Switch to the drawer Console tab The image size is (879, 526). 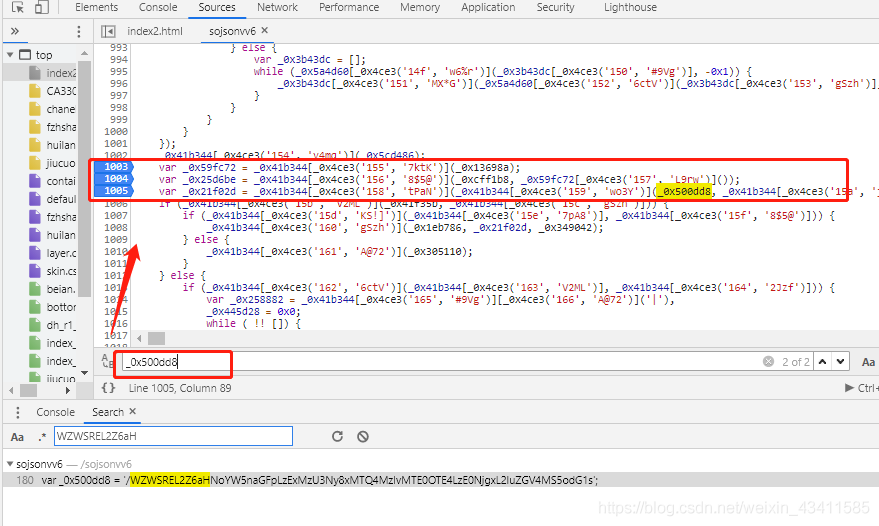click(x=55, y=412)
